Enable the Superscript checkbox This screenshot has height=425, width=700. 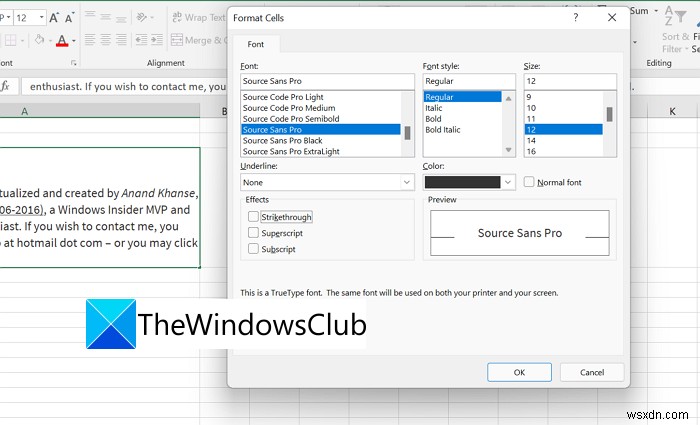253,233
